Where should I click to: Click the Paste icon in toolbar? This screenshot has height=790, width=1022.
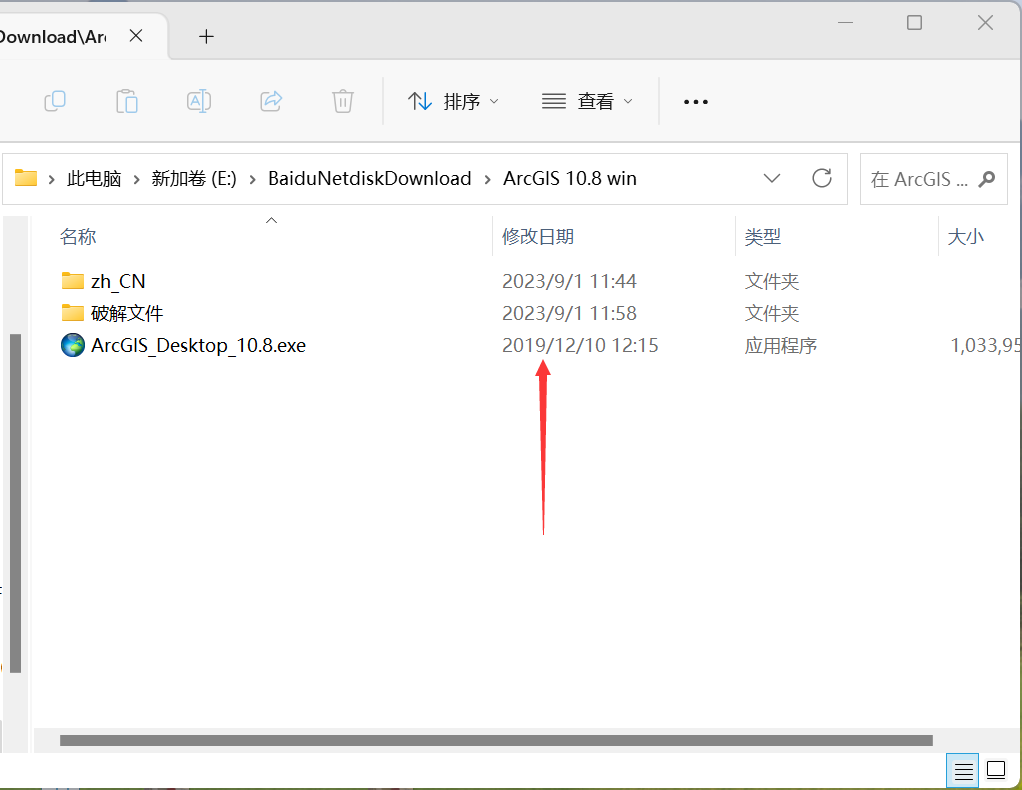click(127, 101)
